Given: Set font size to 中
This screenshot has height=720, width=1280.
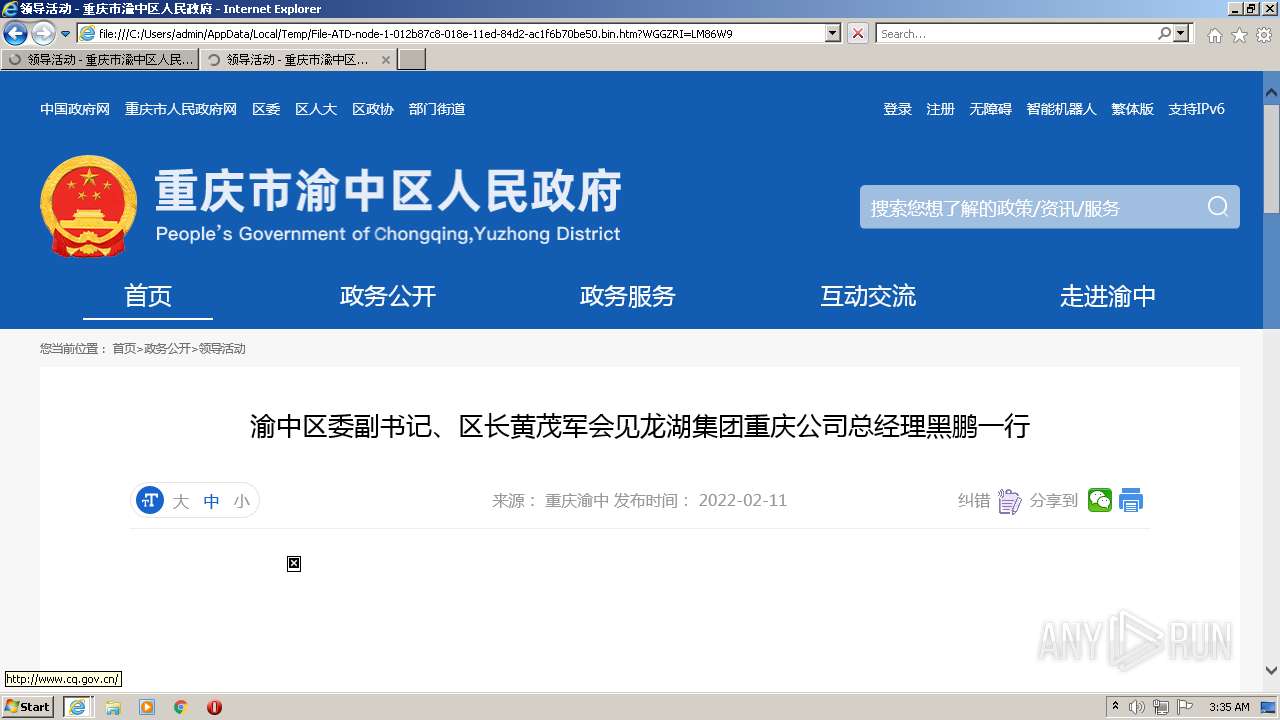Looking at the screenshot, I should point(211,501).
